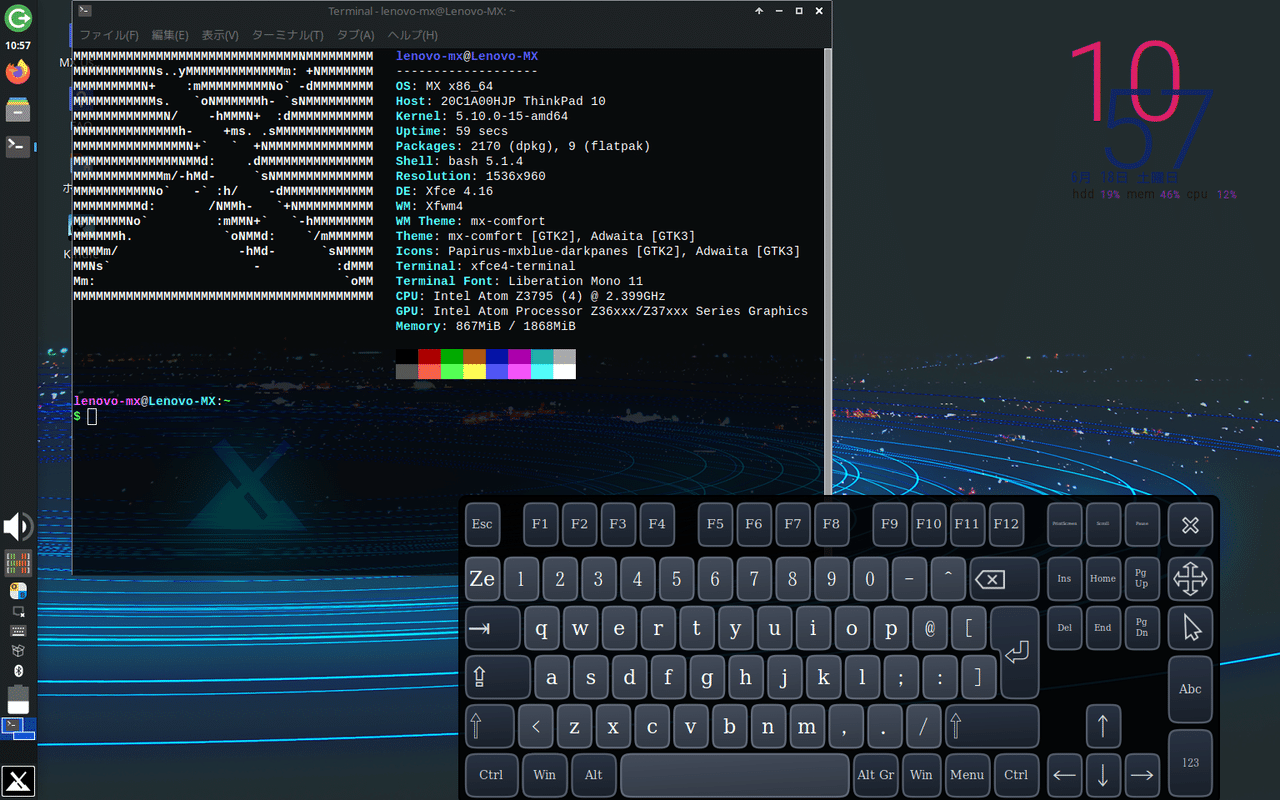Click the green color block in neofetch output
Screen dimensions: 1280x800
[x=452, y=356]
